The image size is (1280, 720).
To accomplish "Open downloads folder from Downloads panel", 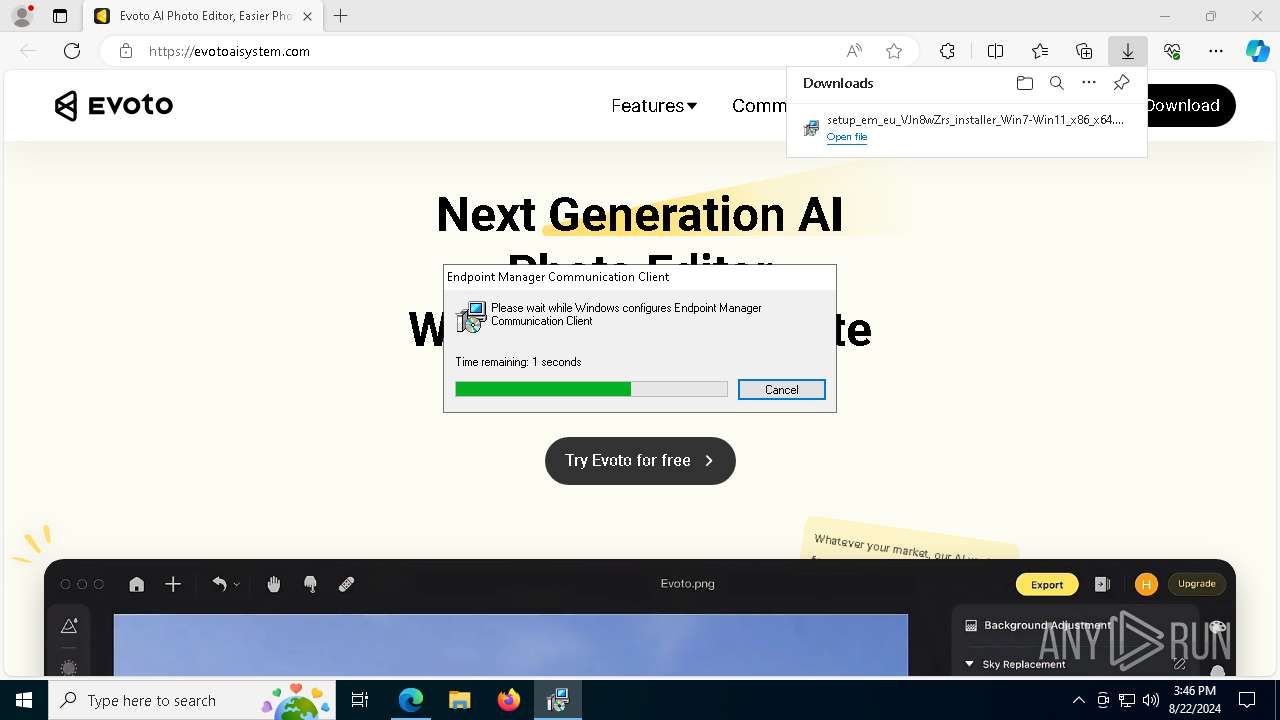I will coord(1024,83).
